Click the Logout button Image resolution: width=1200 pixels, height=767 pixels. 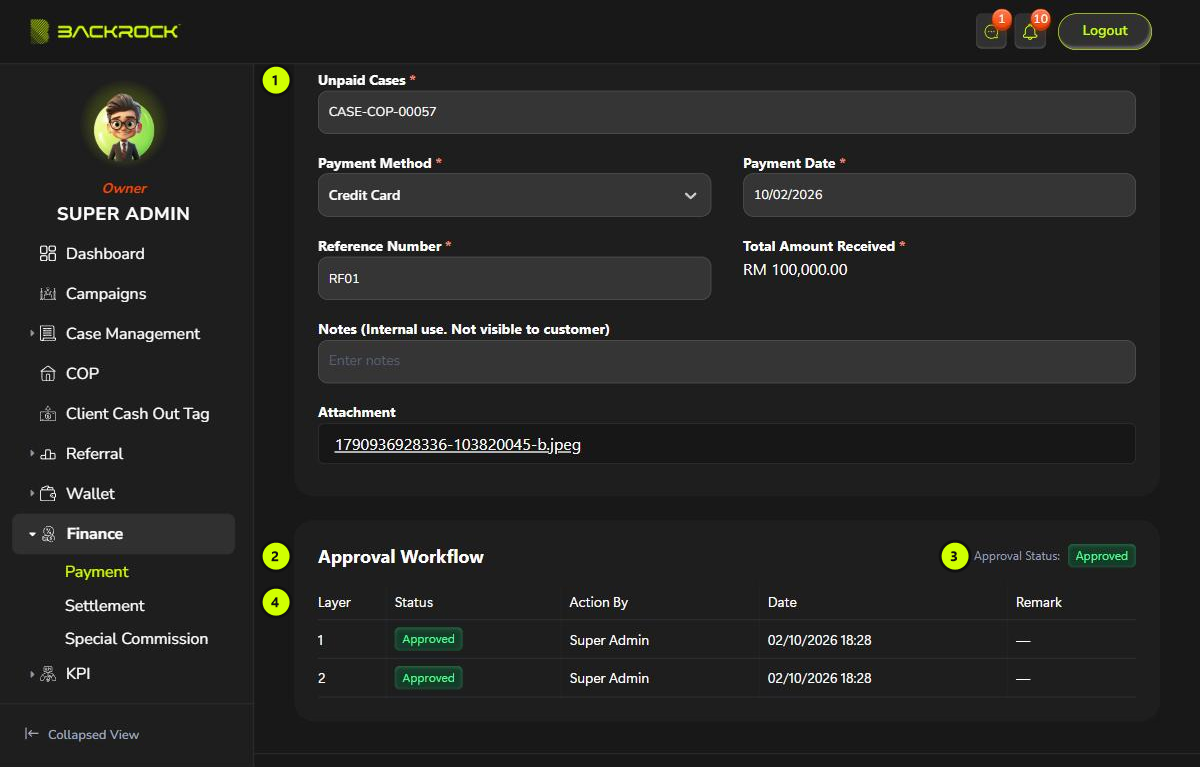tap(1105, 31)
